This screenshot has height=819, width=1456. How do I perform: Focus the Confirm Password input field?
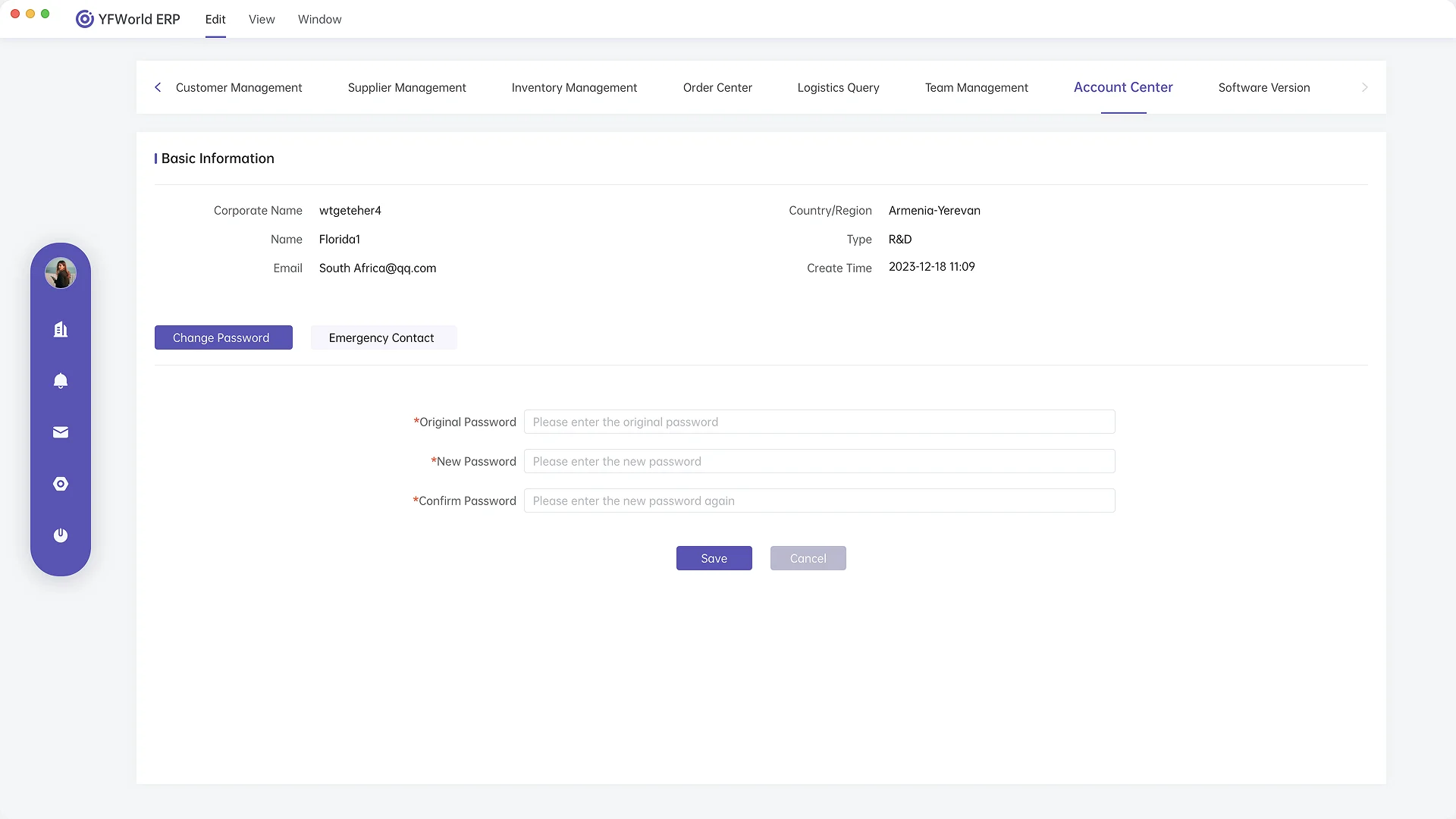click(819, 500)
